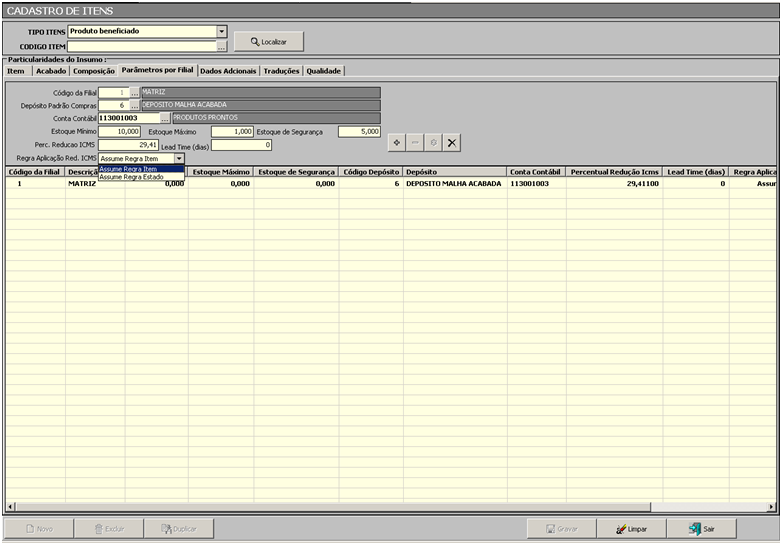Select 'Assume Regra Item' highlighted option

129,169
